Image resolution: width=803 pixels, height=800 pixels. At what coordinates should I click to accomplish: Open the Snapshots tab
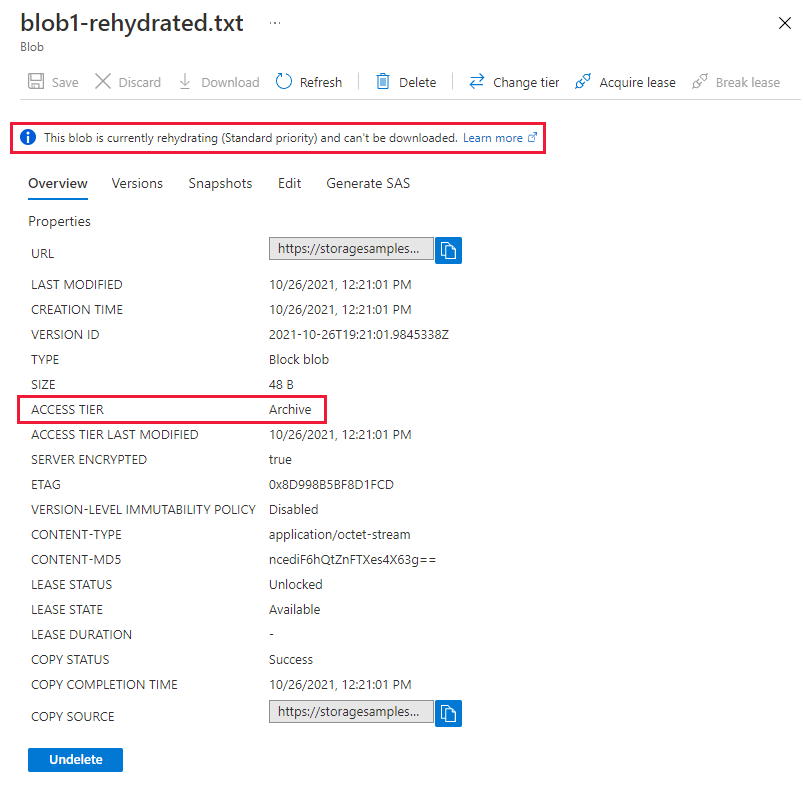pyautogui.click(x=220, y=183)
